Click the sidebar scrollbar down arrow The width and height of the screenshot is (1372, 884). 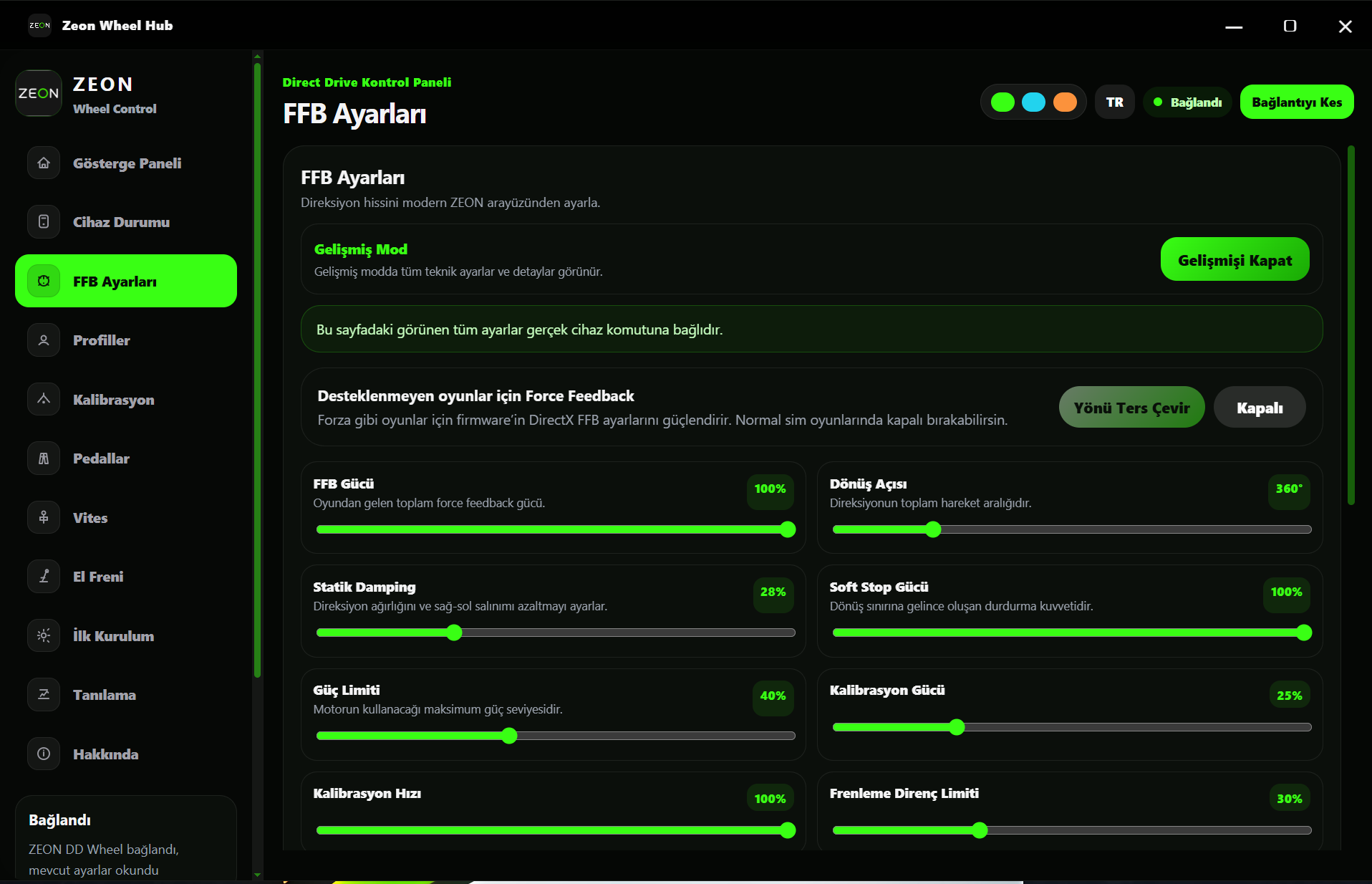point(257,875)
